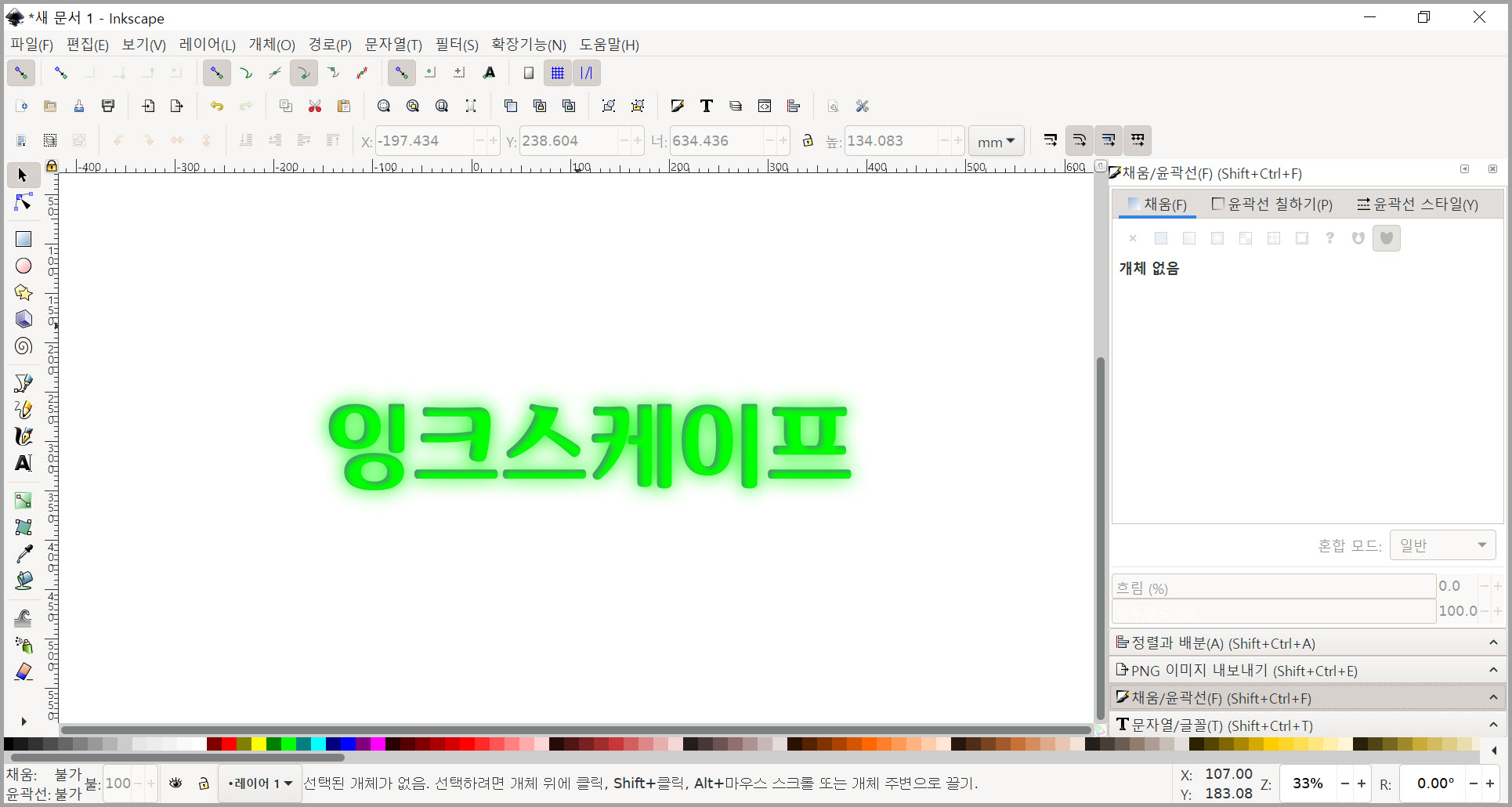Click the Paste clipboard icon
Viewport: 1512px width, 807px height.
344,107
